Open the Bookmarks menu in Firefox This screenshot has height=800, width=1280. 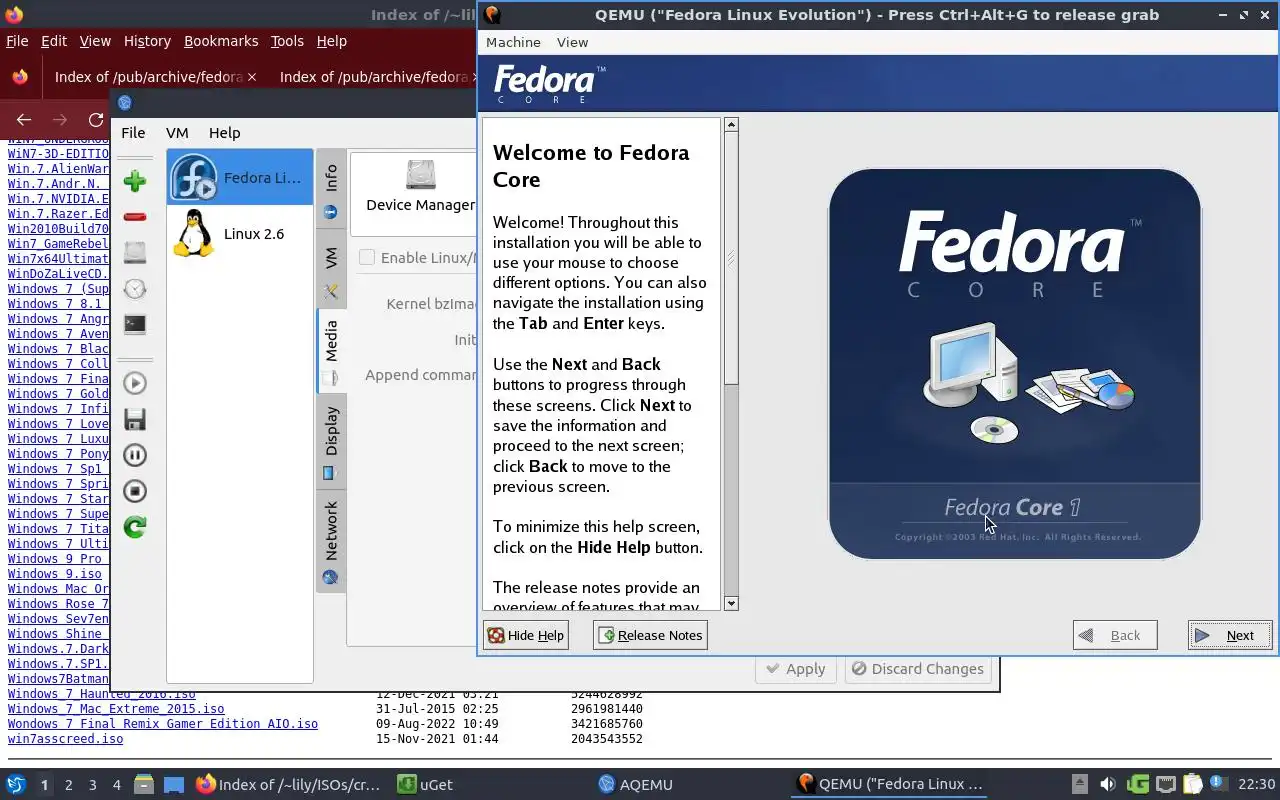tap(221, 41)
